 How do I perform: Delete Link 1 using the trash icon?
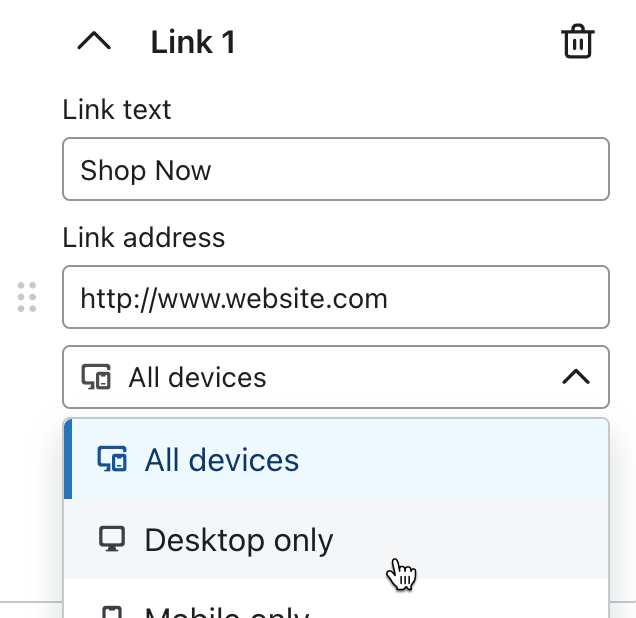(578, 42)
